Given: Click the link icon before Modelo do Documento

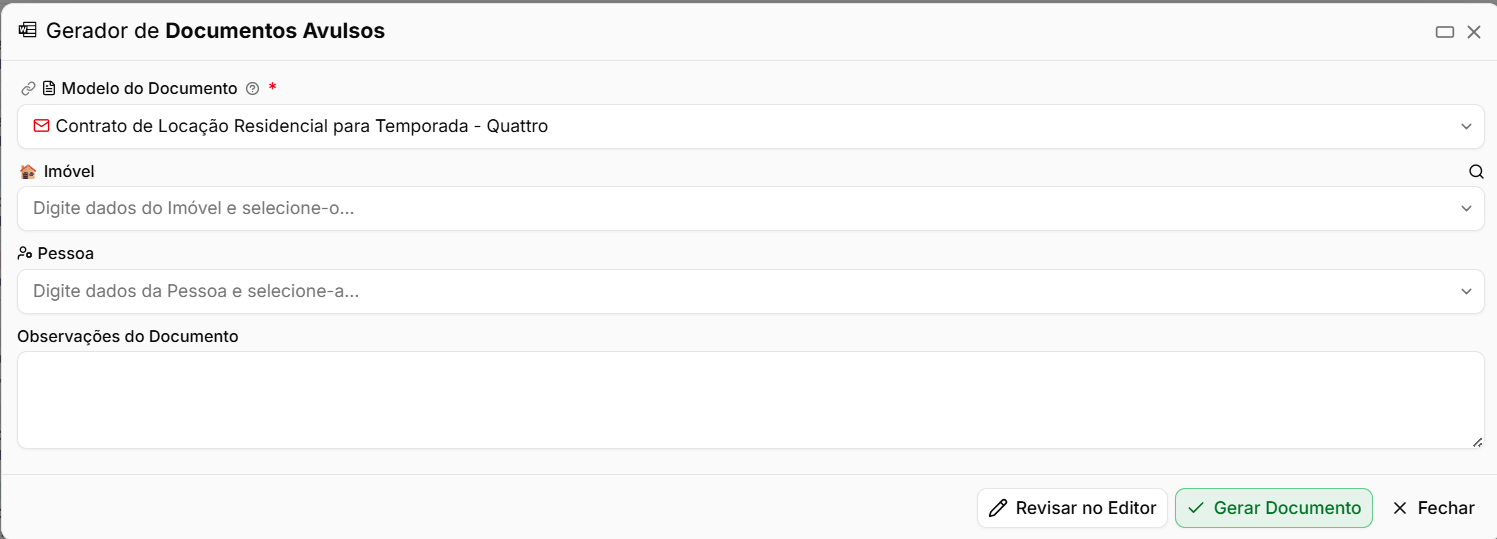Looking at the screenshot, I should (28, 89).
